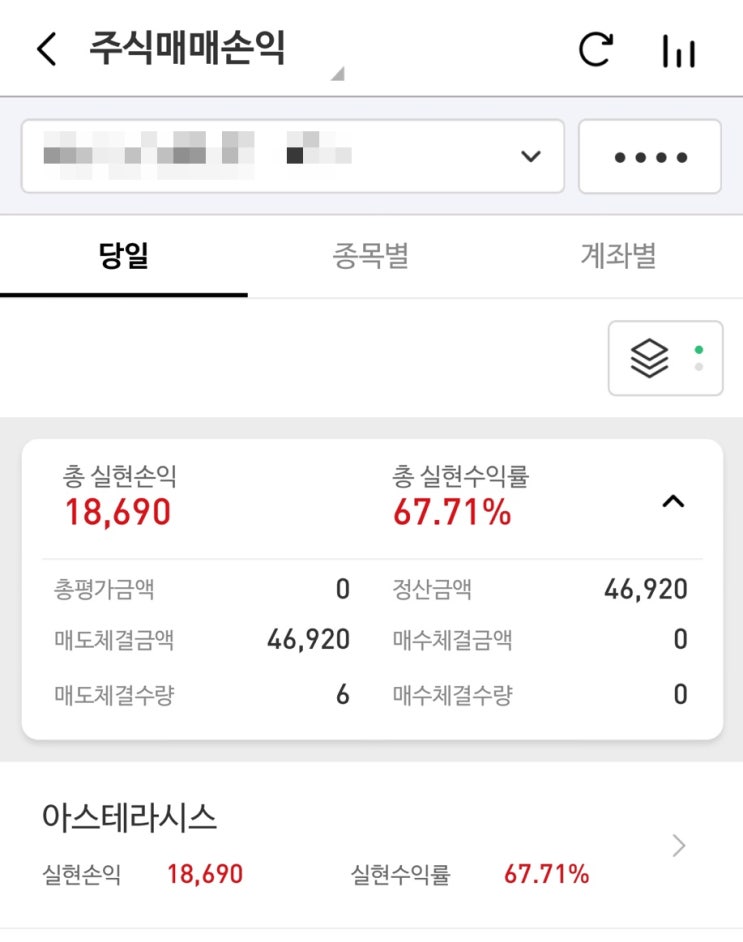Switch to the 종목별 tab
The height and width of the screenshot is (942, 743).
(x=371, y=256)
